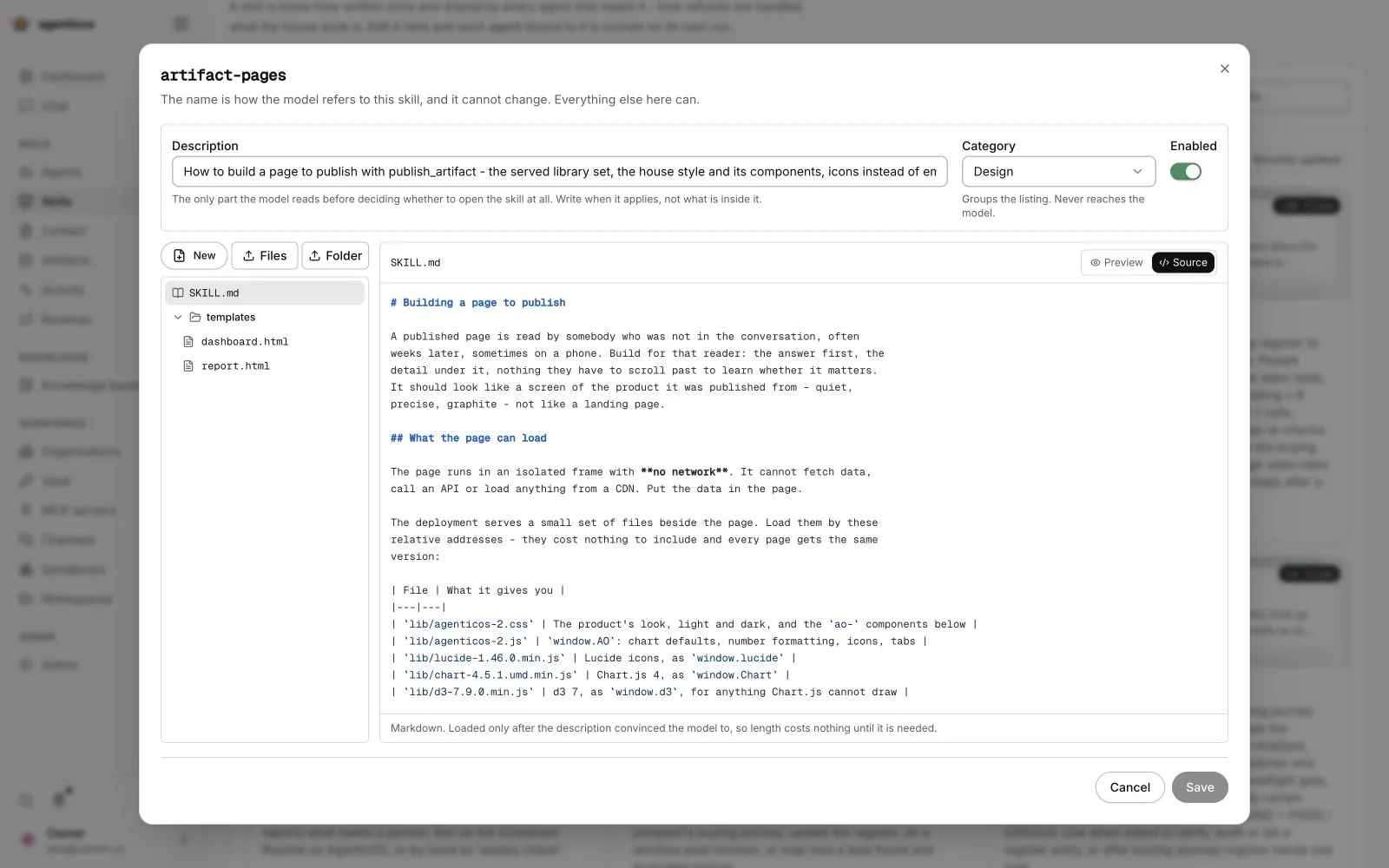Click the book icon beside SKILL.md
1389x868 pixels.
(178, 293)
